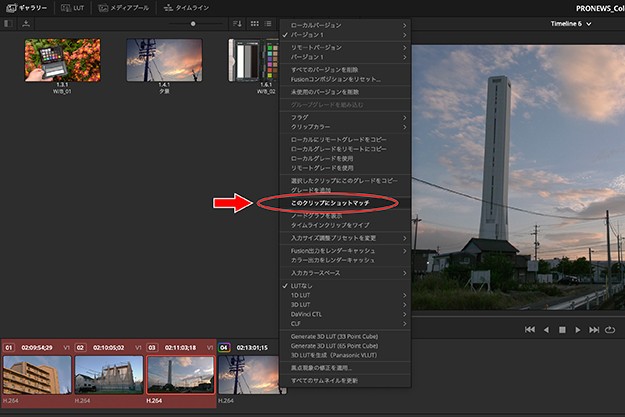Viewport: 625px width, 417px height.
Task: Jump to first frame with skip-back button
Action: pyautogui.click(x=530, y=329)
